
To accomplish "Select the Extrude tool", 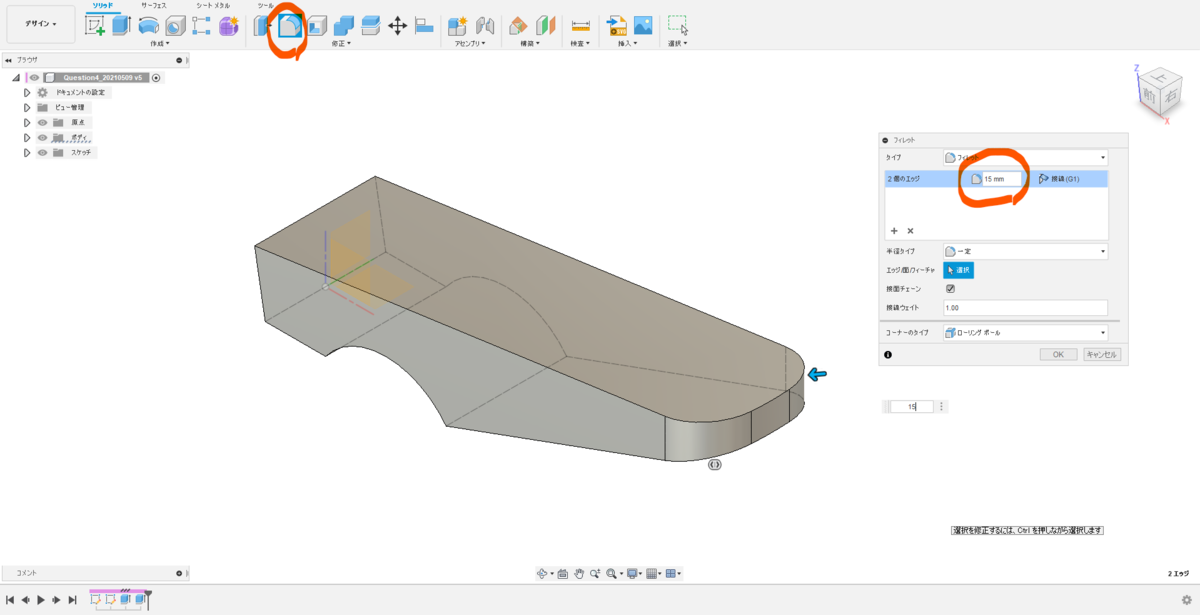I will click(x=122, y=26).
